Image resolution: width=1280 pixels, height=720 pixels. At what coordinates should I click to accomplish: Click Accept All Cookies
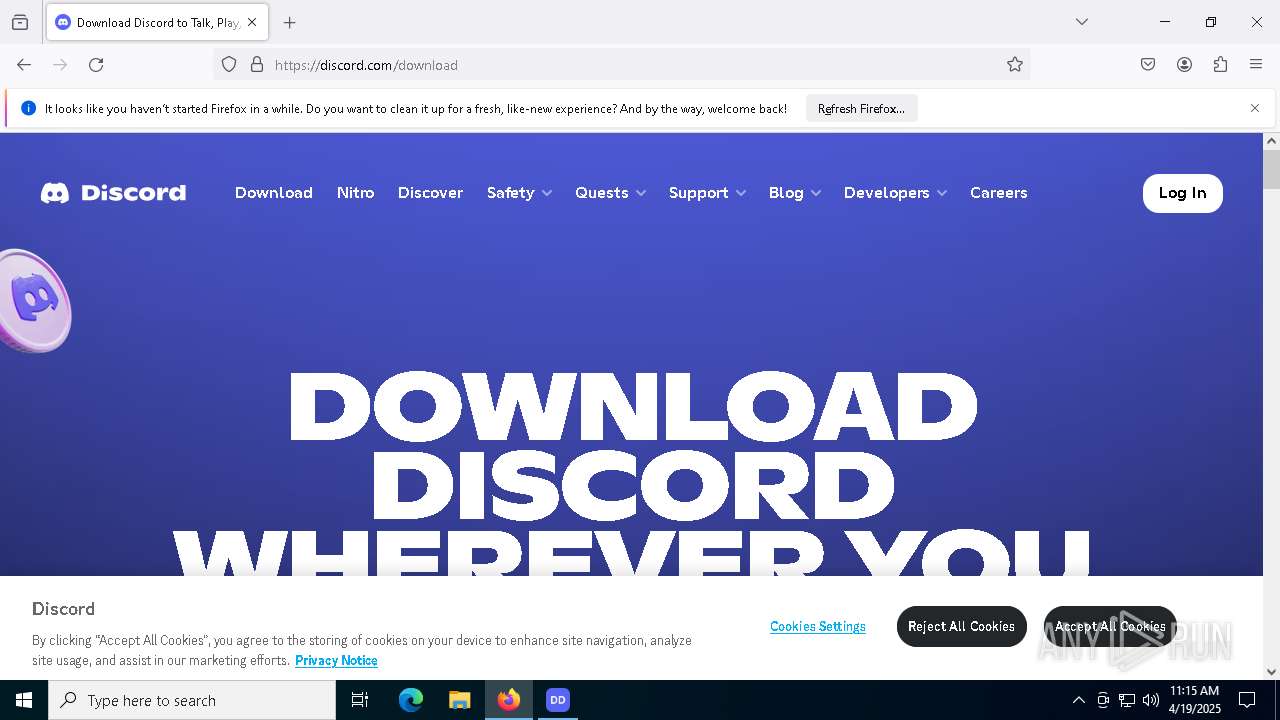click(1110, 626)
